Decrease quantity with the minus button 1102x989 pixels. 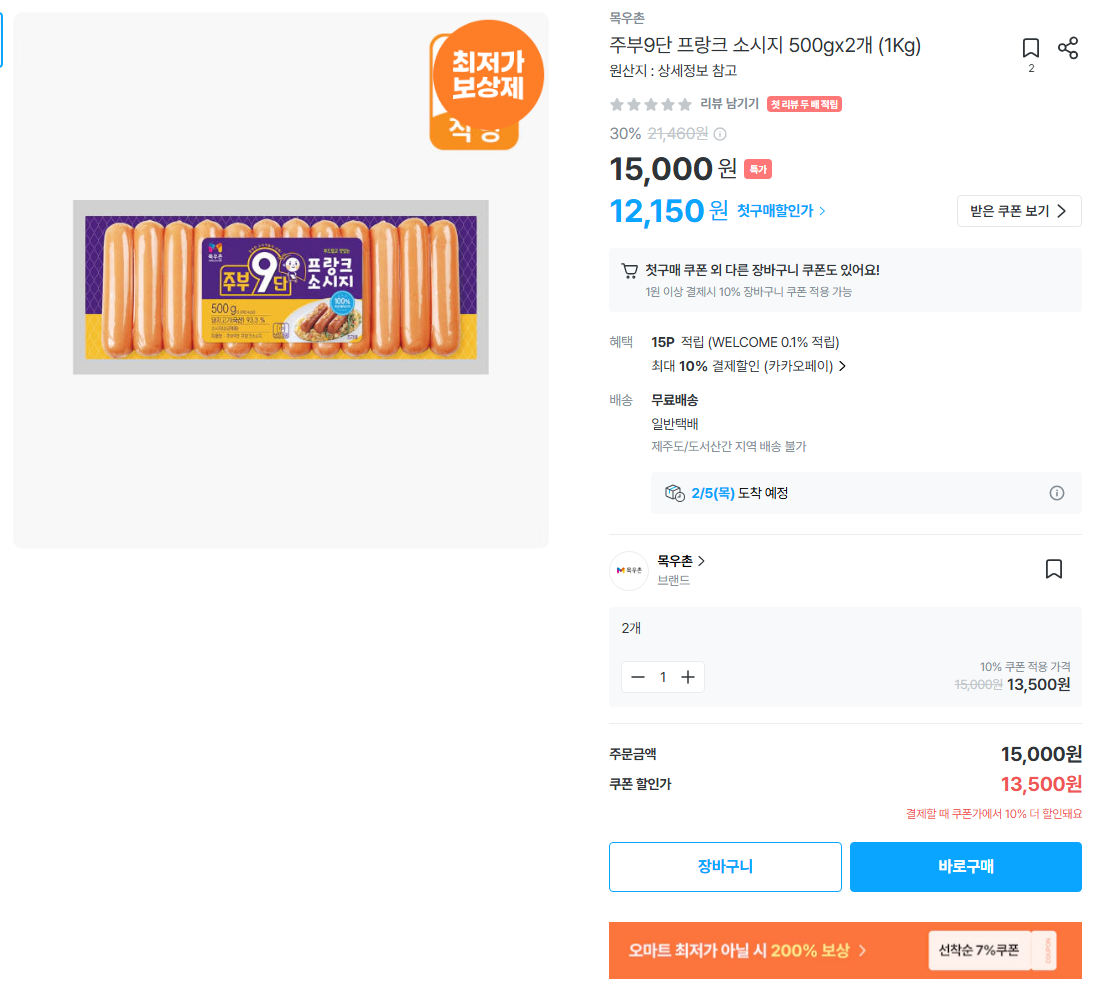pos(638,677)
